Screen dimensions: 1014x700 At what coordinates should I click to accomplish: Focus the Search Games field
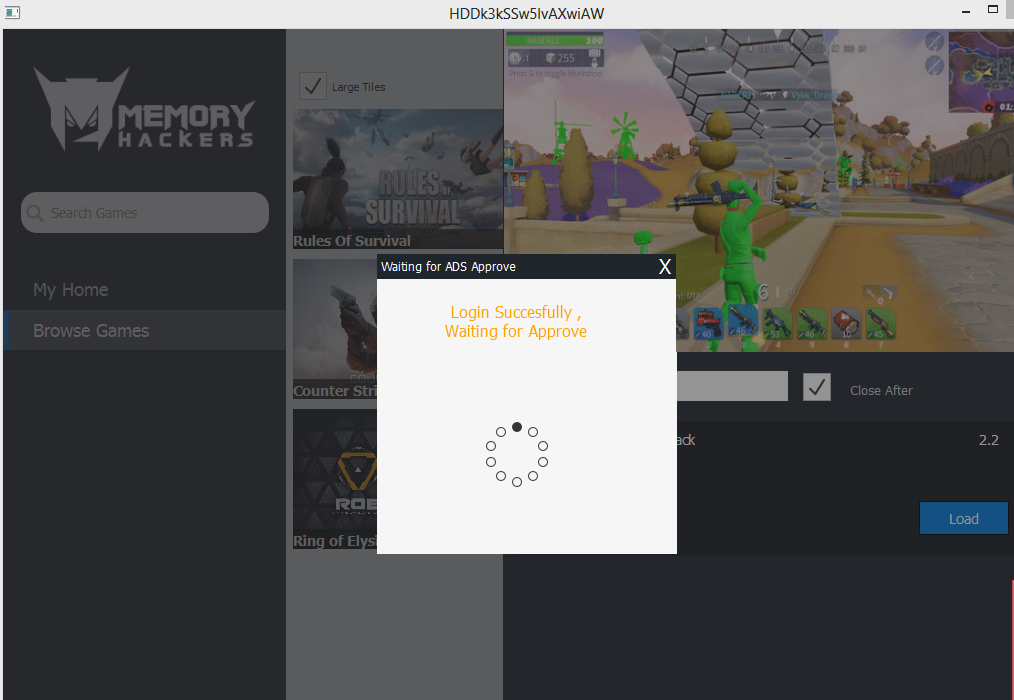tap(145, 213)
